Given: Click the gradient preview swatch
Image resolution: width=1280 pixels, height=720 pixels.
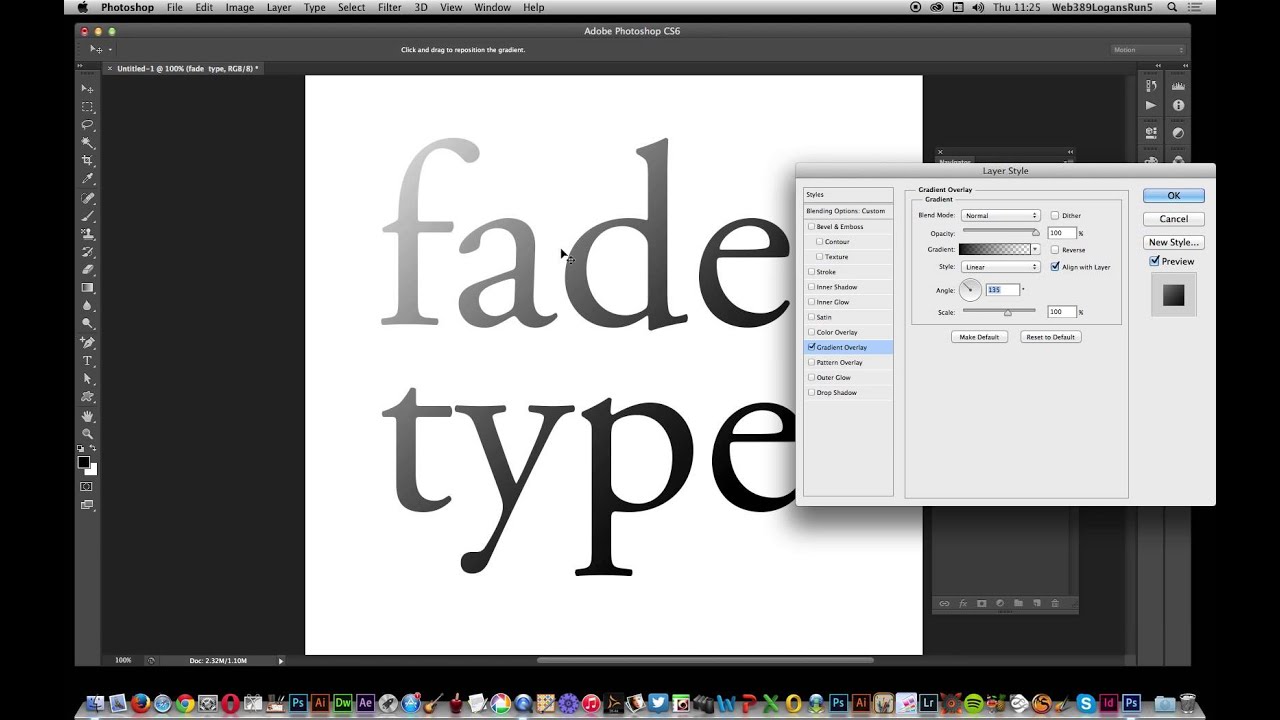Looking at the screenshot, I should (x=995, y=250).
